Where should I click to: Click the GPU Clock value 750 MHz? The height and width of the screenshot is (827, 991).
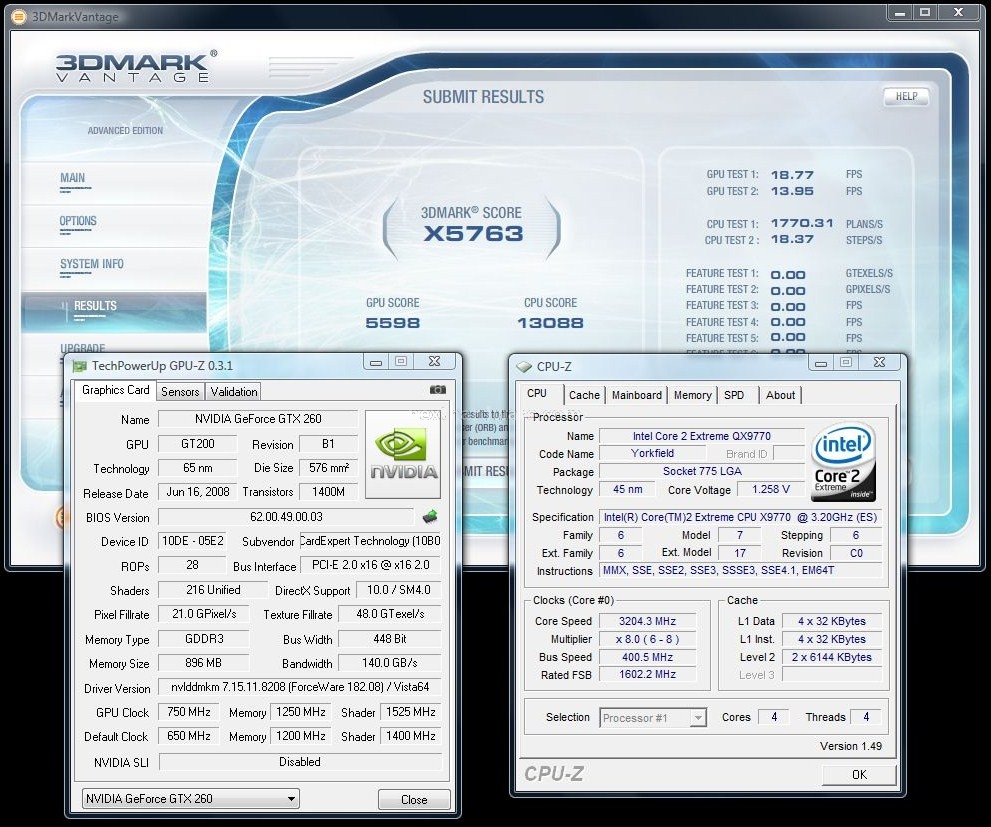188,712
